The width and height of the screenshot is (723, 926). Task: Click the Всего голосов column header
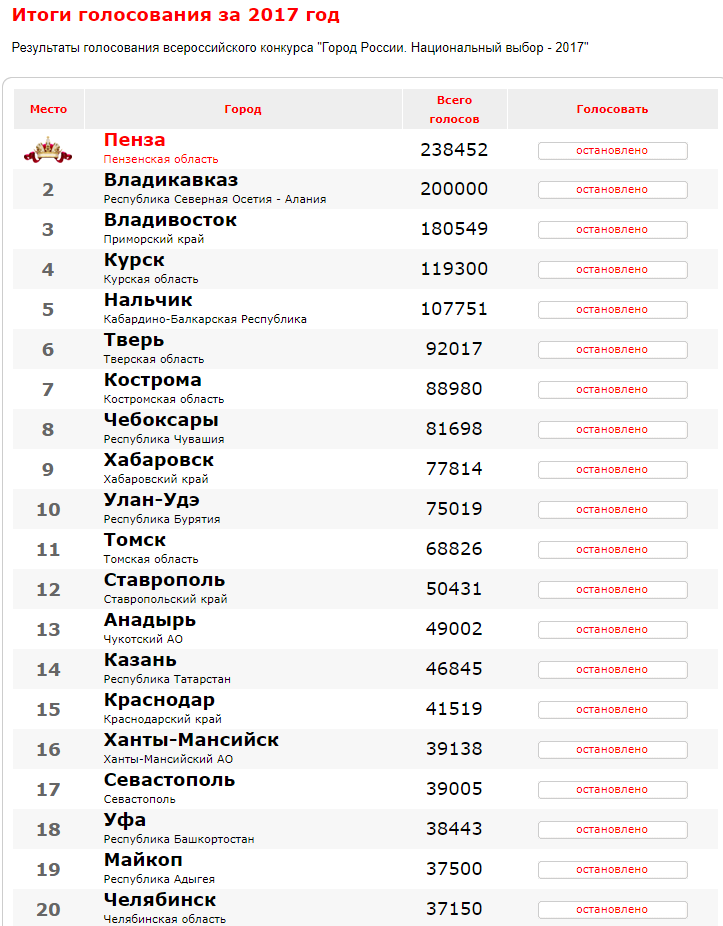(x=454, y=109)
